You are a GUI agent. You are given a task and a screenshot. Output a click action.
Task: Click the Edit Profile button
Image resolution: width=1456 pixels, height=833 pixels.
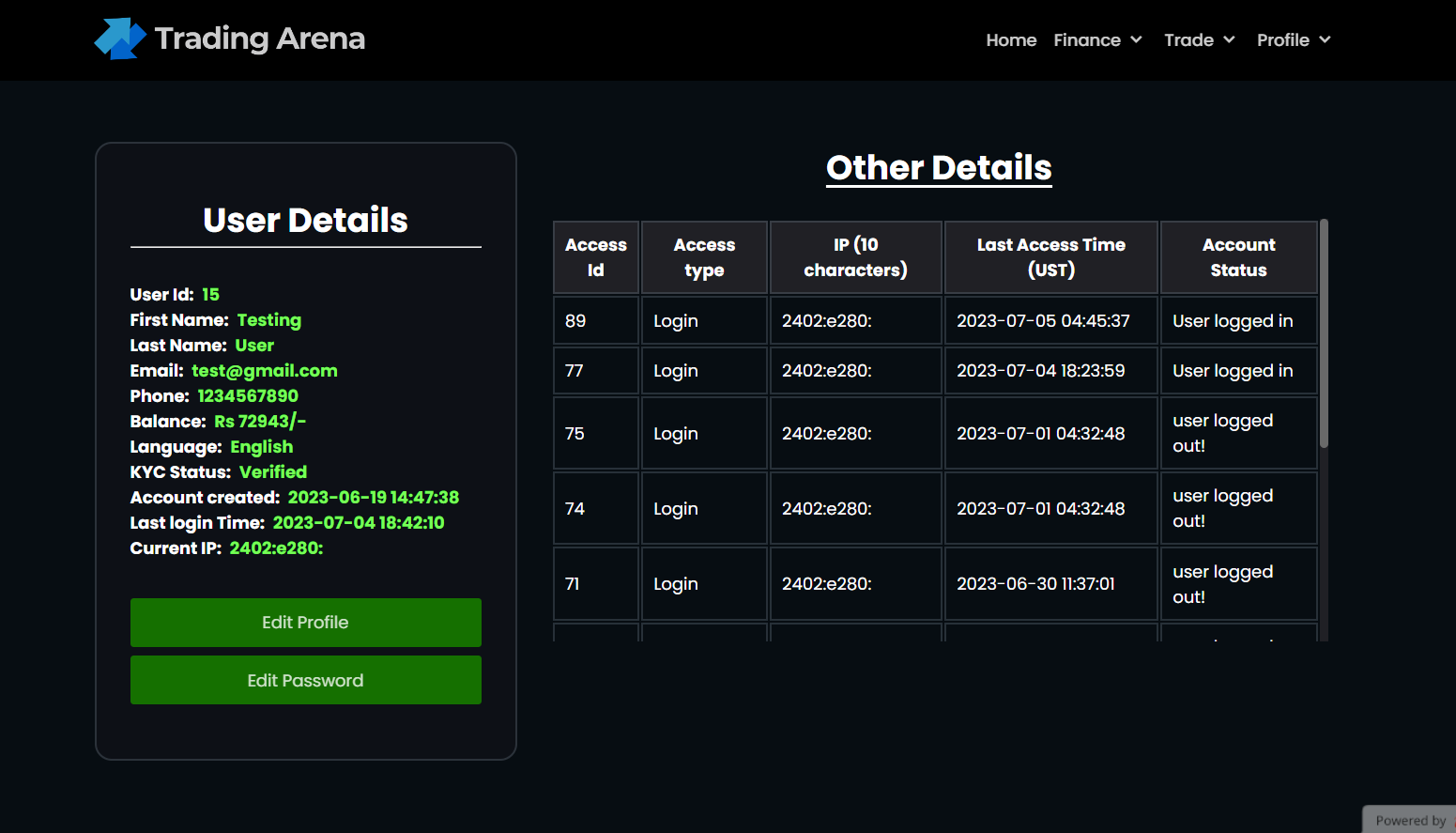click(x=305, y=622)
